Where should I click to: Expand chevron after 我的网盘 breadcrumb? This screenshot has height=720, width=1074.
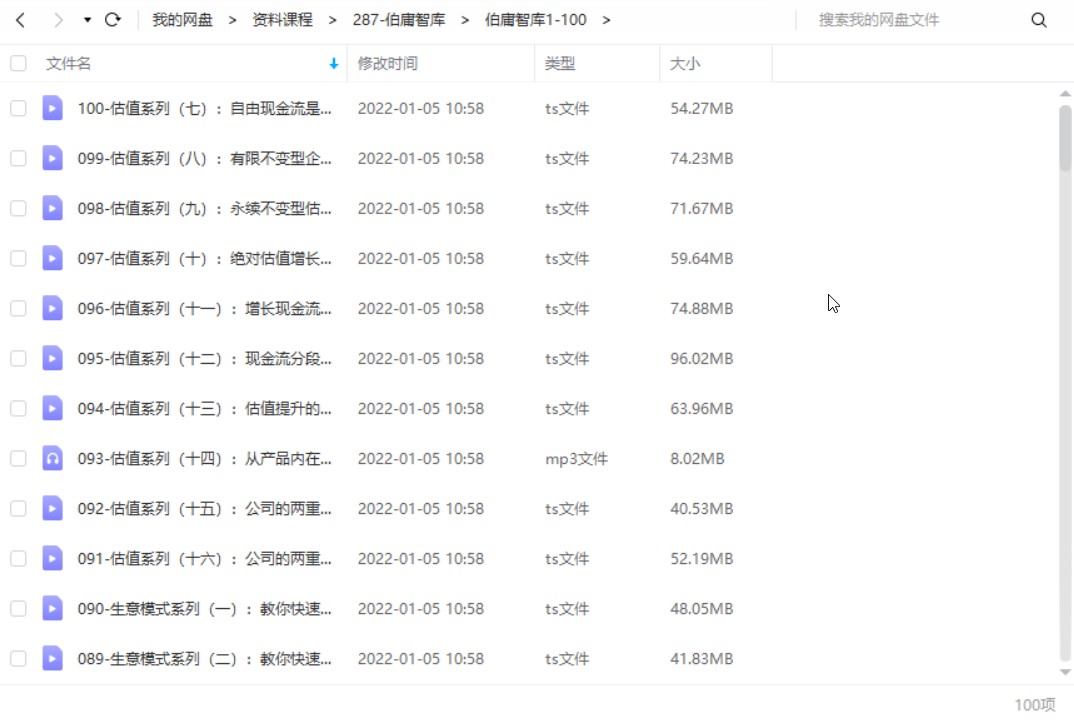pyautogui.click(x=232, y=20)
